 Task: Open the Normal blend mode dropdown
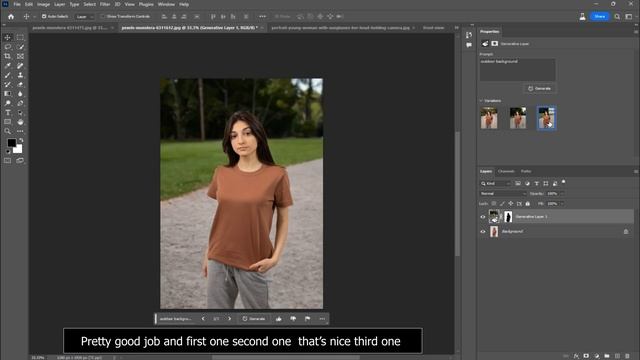(x=503, y=193)
